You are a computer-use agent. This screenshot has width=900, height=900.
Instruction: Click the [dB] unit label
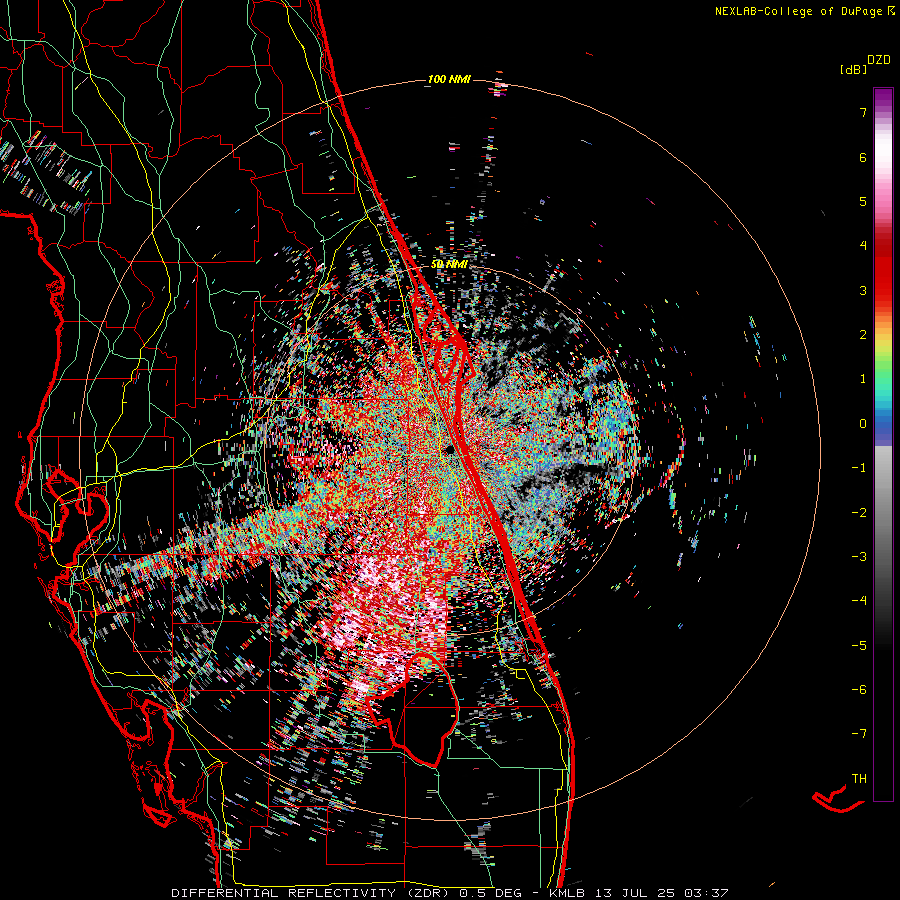[853, 69]
